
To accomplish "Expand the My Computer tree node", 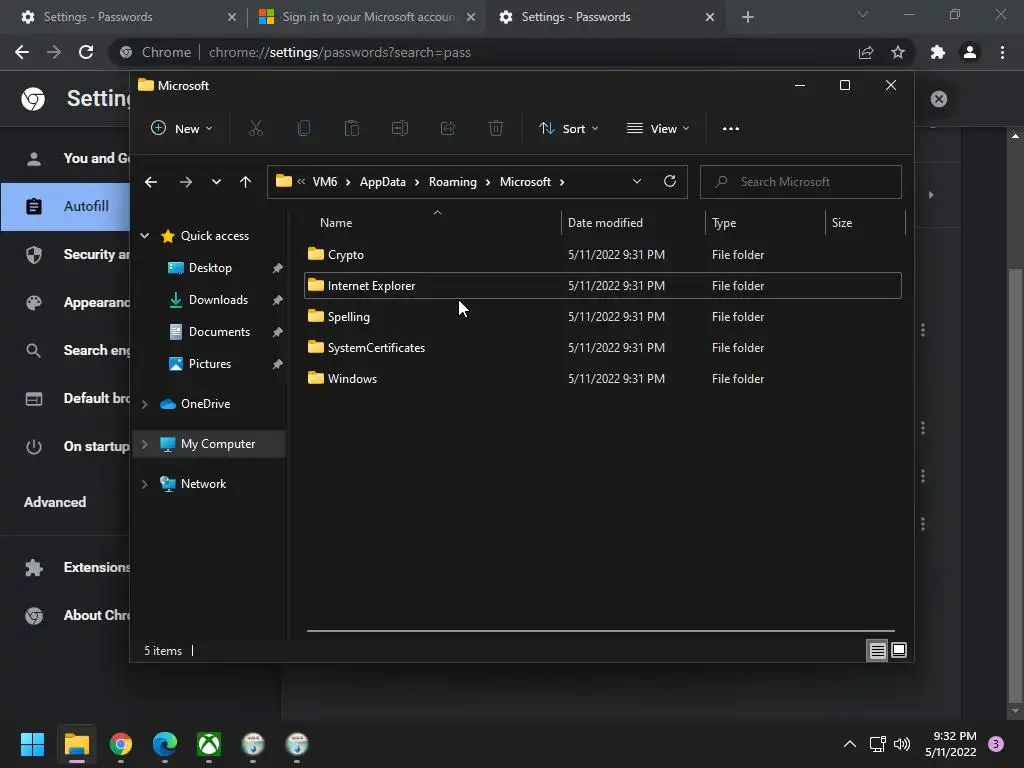I will click(144, 444).
